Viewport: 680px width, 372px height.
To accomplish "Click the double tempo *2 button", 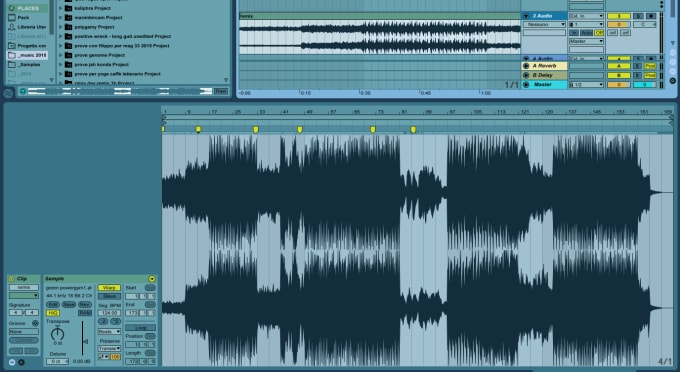I will pos(115,321).
